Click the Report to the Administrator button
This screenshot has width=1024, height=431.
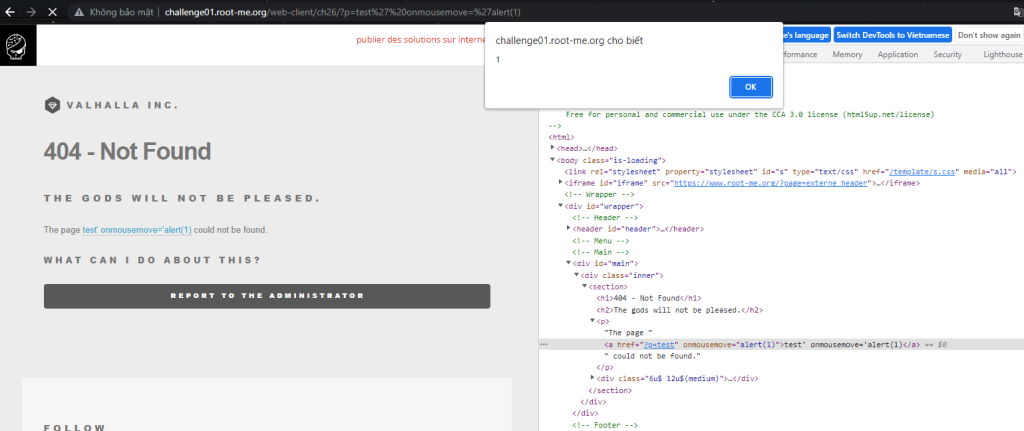[267, 296]
